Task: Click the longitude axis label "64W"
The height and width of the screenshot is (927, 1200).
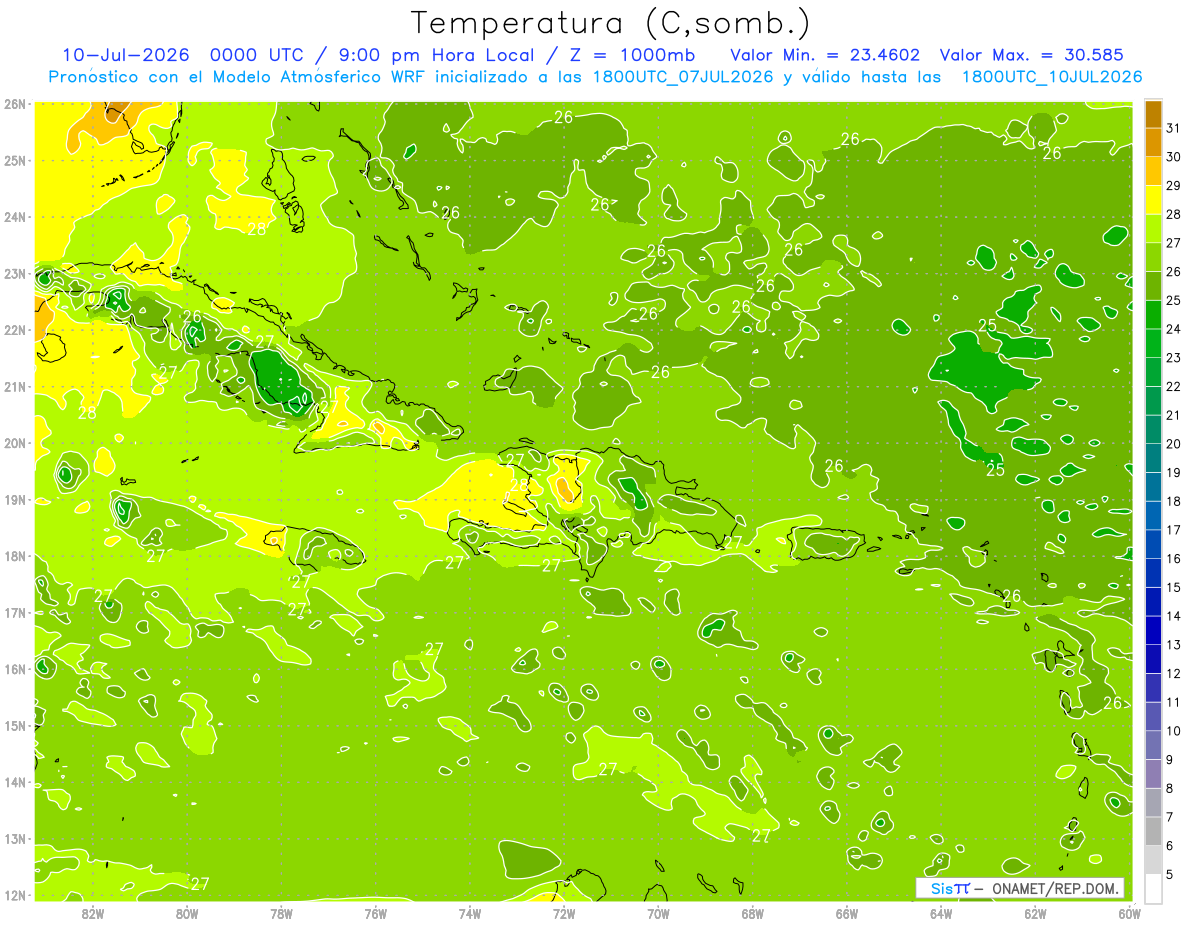Action: [x=941, y=914]
